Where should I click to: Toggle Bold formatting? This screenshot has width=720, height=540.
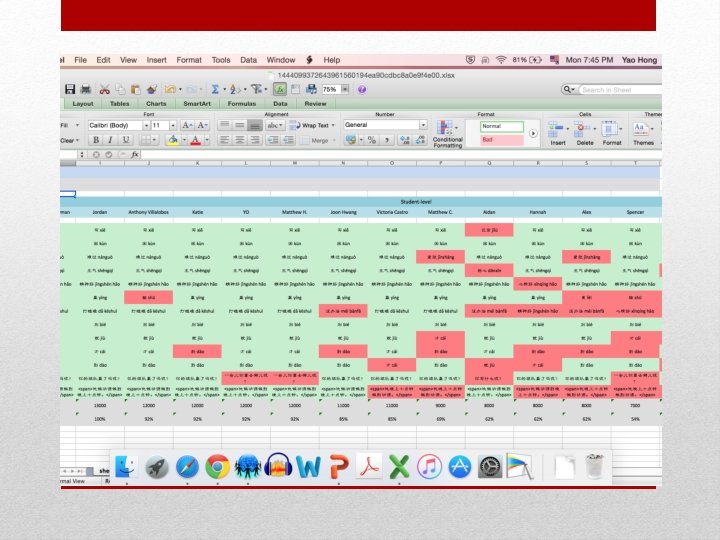point(96,140)
